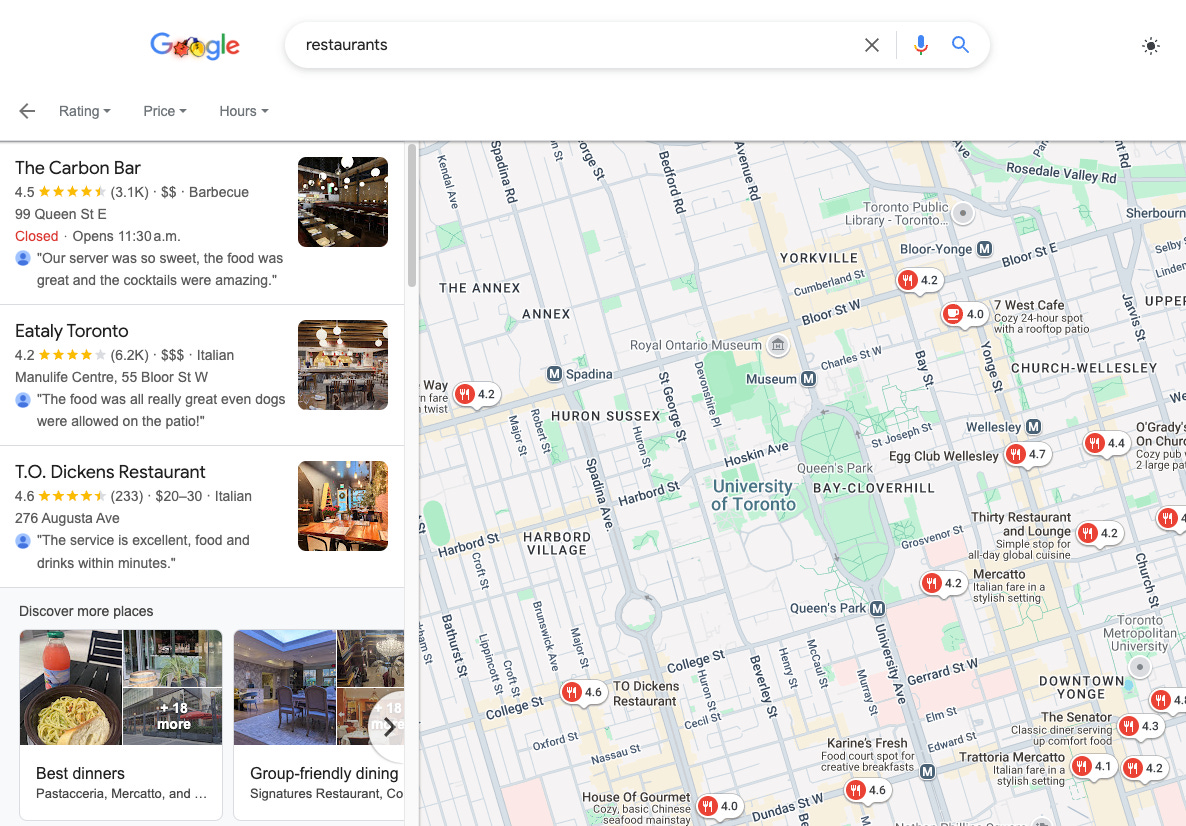This screenshot has height=826, width=1186.
Task: Click the Bloor-Yonge subway station marker
Action: coord(984,248)
